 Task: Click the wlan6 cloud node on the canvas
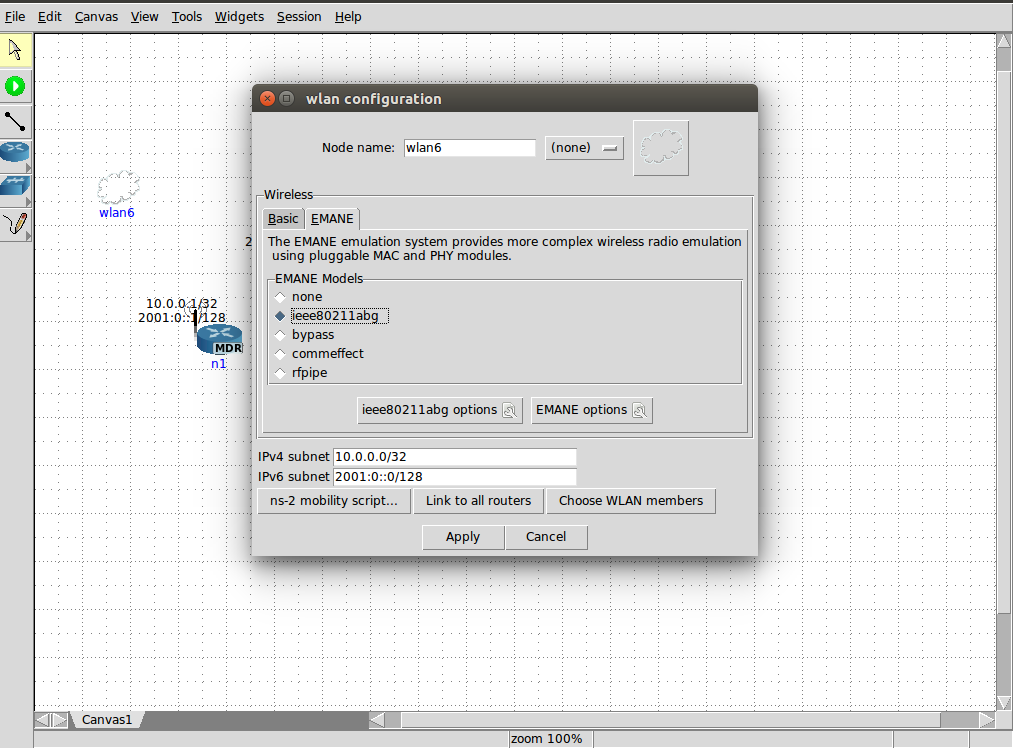pos(117,190)
